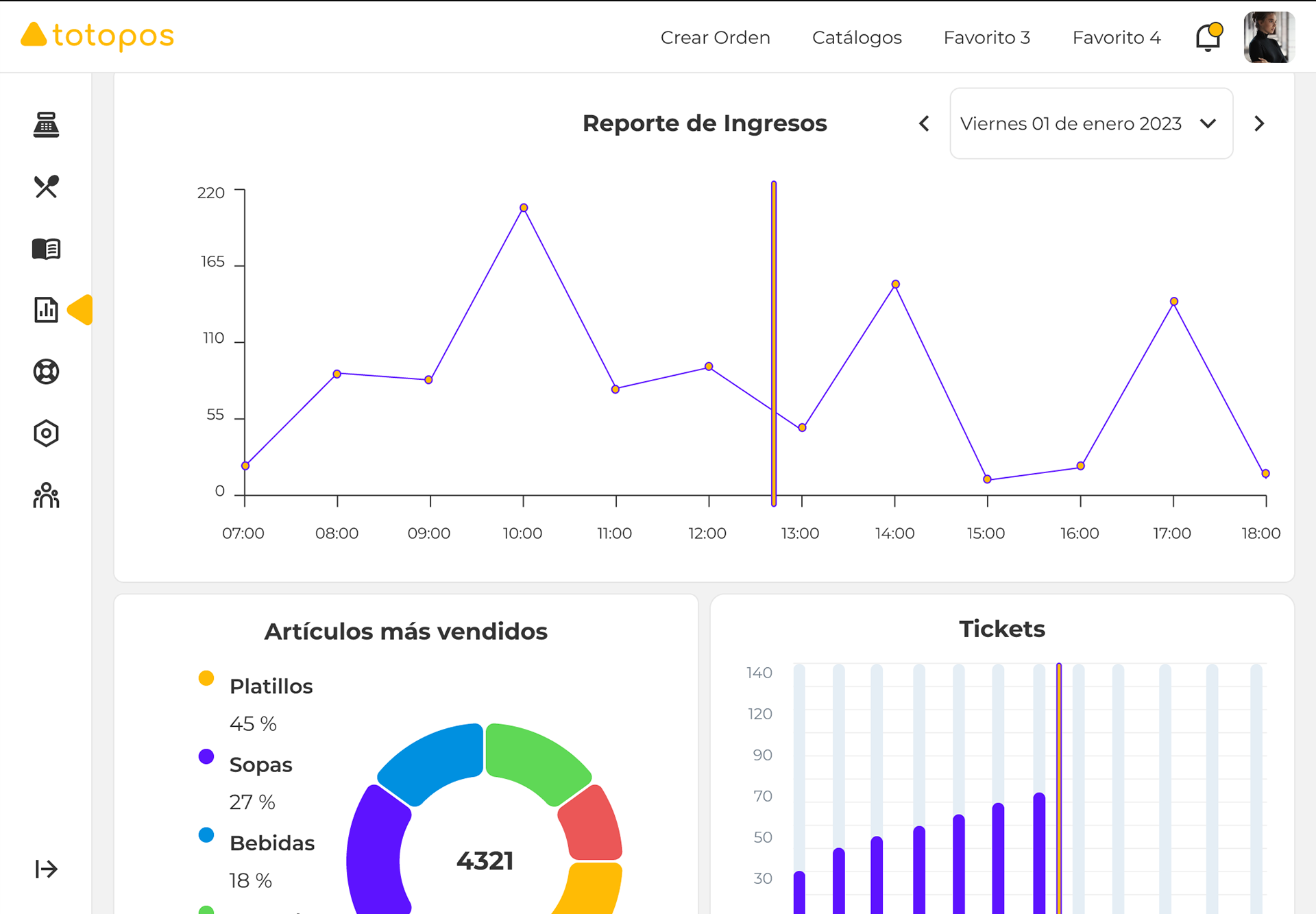Click the current-time marker in Tickets chart
The height and width of the screenshot is (914, 1316).
tap(1059, 789)
